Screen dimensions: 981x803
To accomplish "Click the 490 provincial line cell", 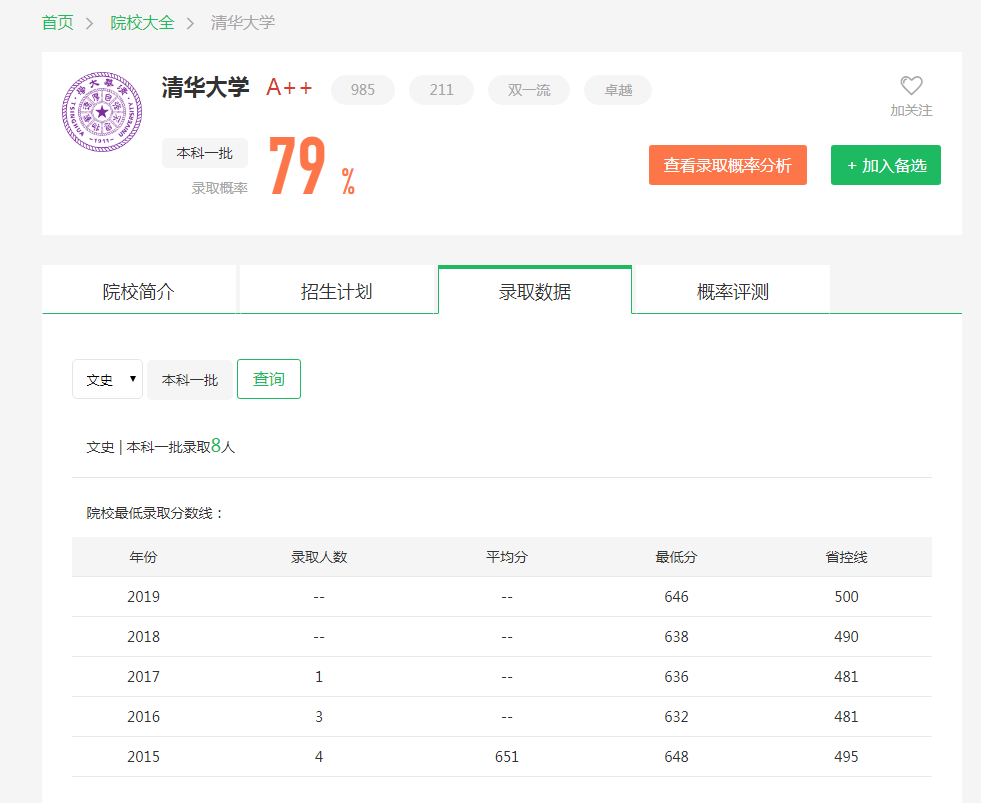I will (x=846, y=637).
